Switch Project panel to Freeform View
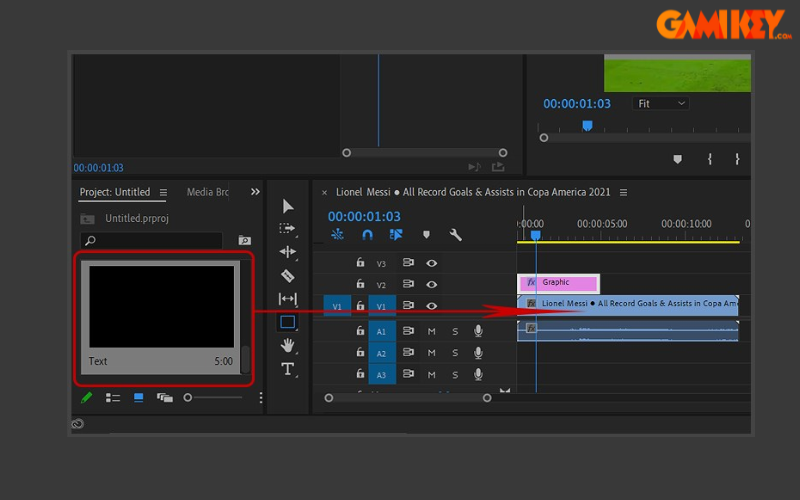The image size is (800, 500). pyautogui.click(x=164, y=397)
